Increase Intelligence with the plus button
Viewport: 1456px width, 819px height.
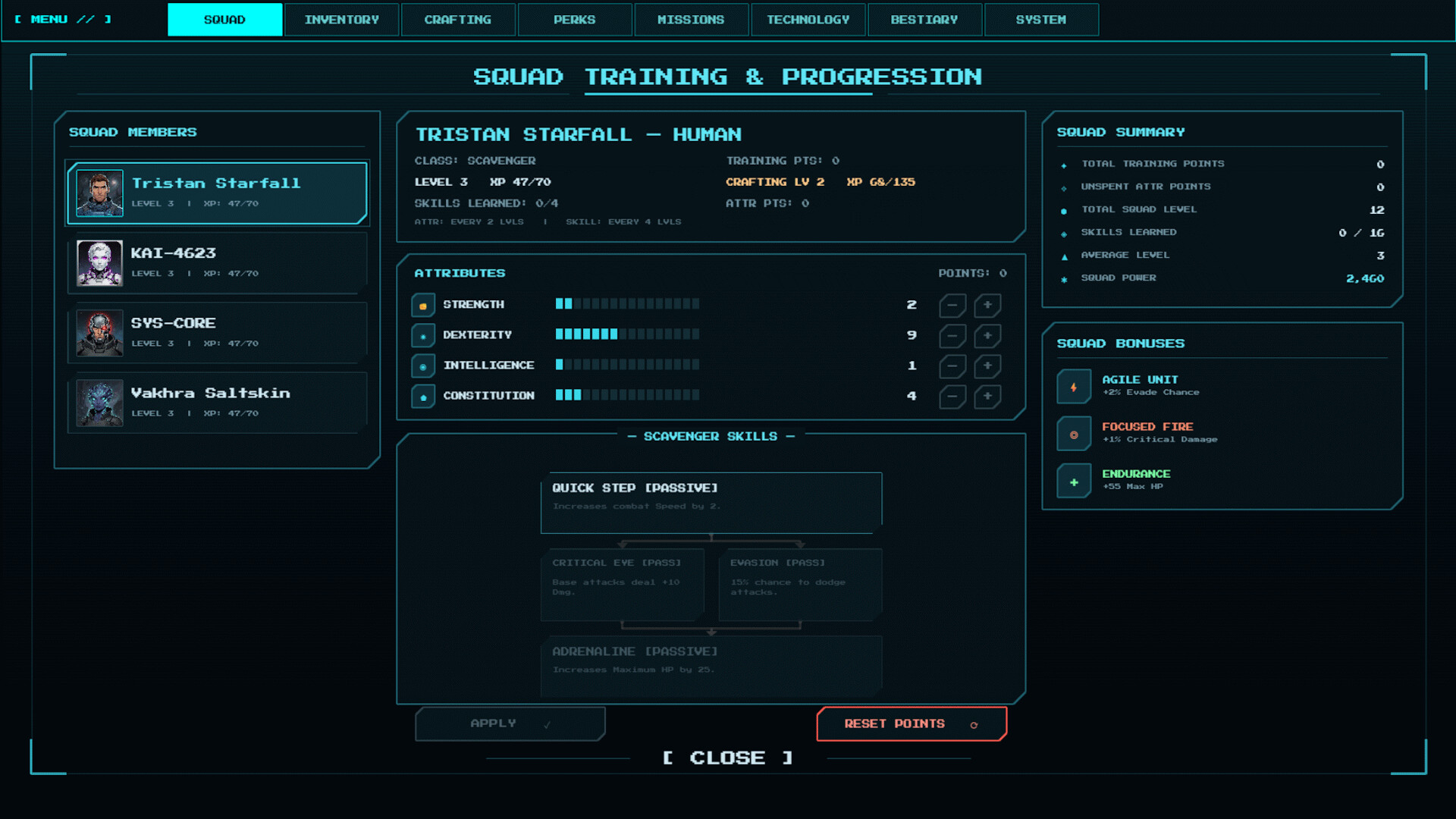click(987, 366)
